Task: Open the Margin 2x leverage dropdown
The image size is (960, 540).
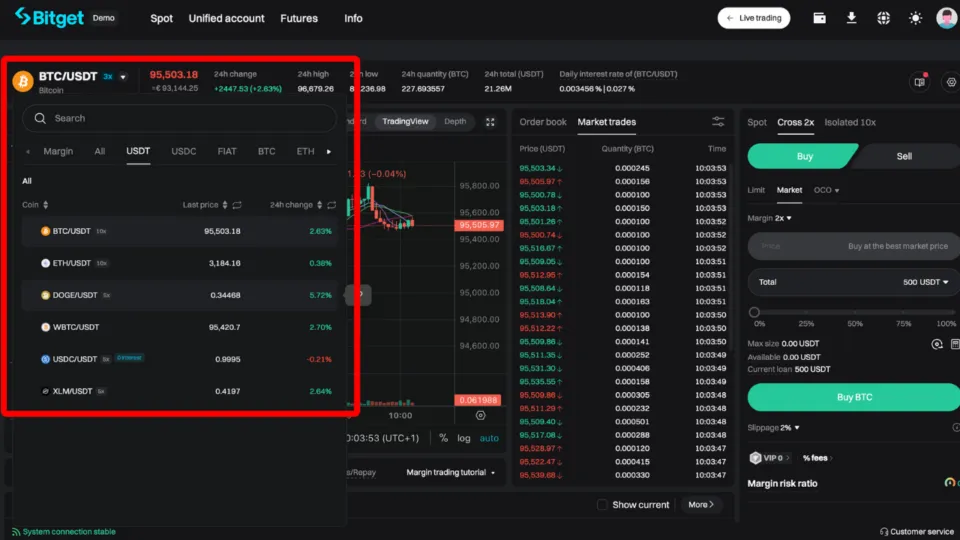Action: pyautogui.click(x=770, y=218)
